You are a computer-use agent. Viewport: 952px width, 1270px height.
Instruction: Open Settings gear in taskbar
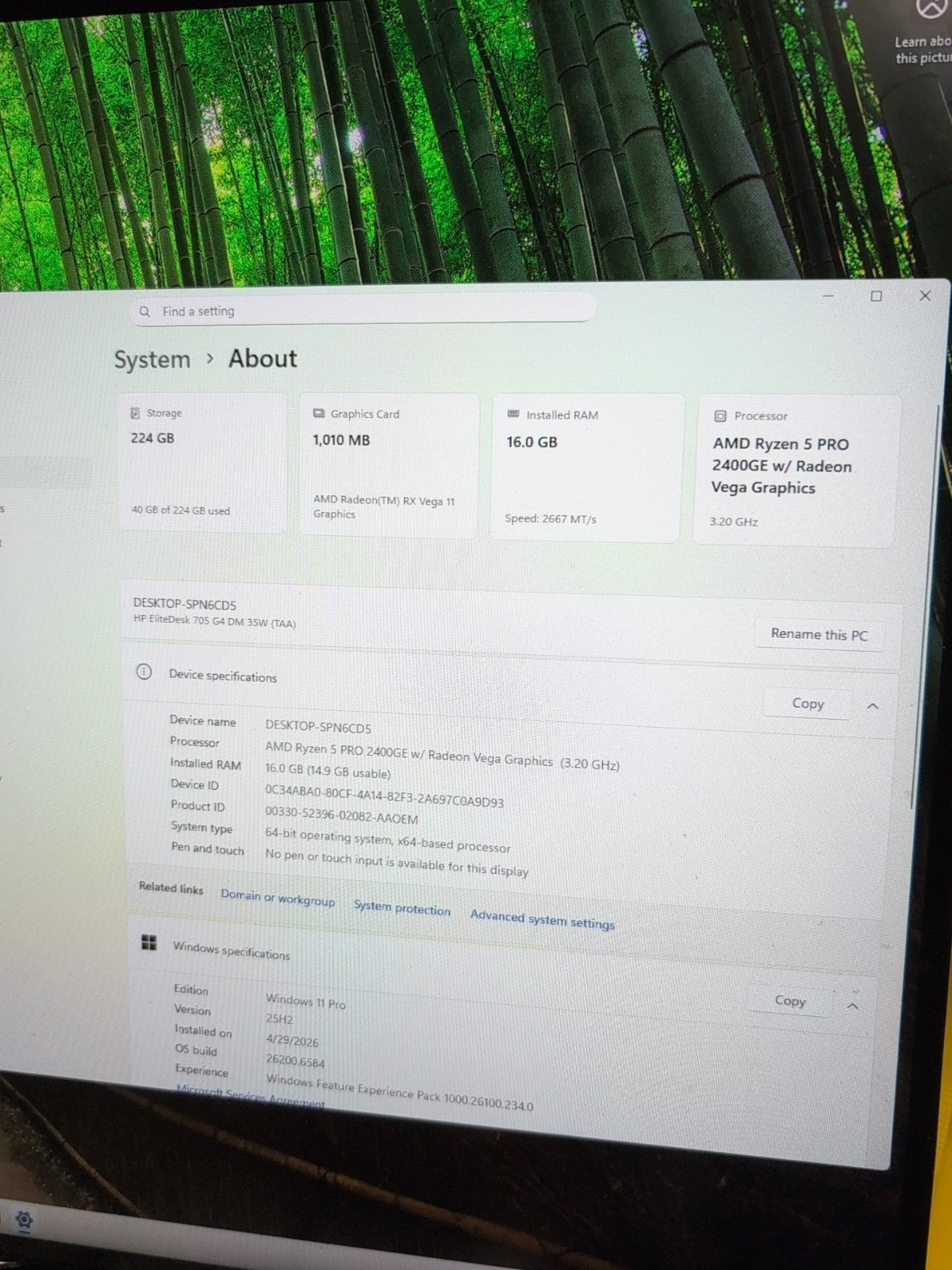(x=24, y=1219)
